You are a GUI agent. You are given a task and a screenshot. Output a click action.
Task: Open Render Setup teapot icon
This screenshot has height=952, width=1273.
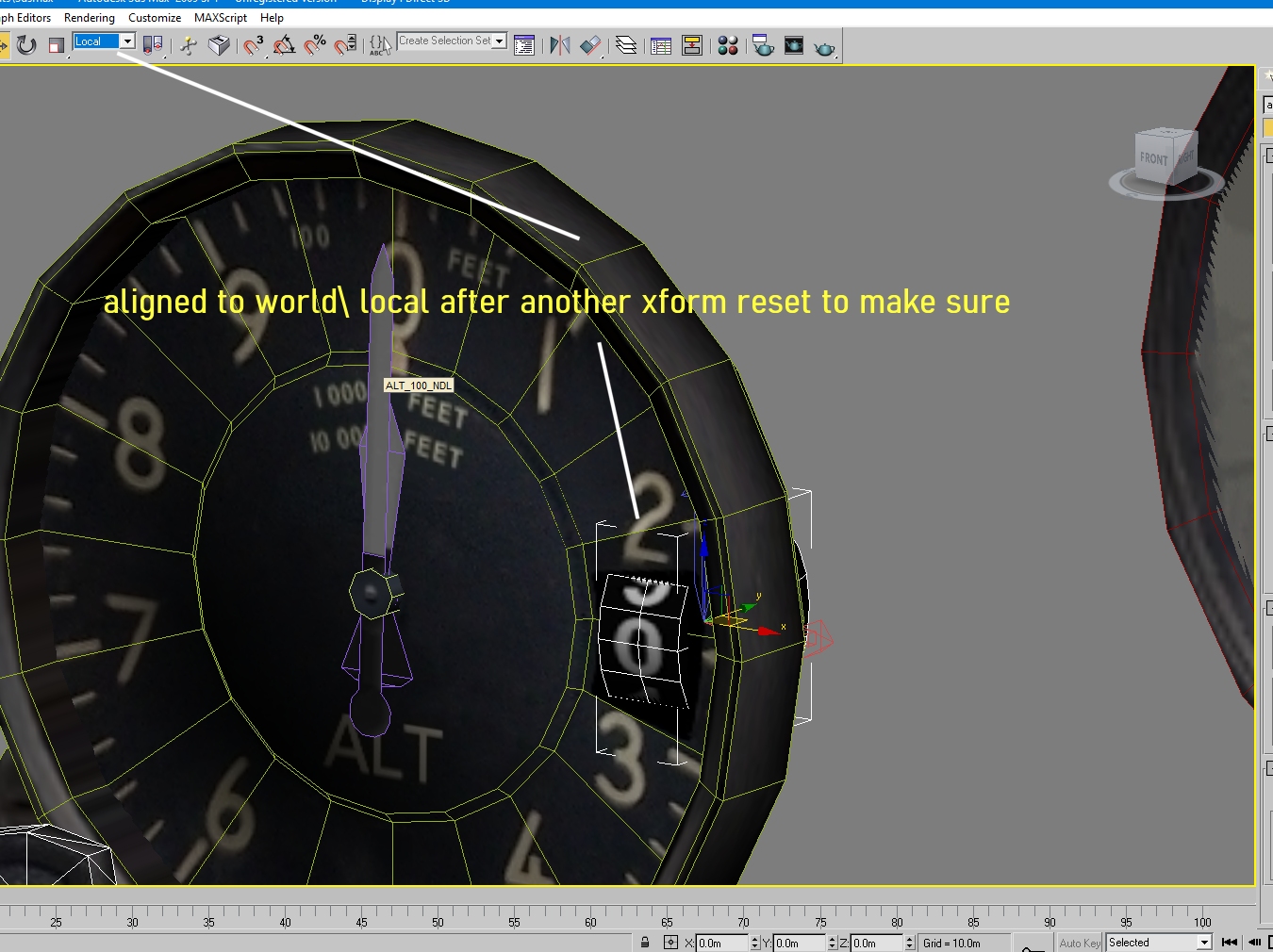click(763, 45)
